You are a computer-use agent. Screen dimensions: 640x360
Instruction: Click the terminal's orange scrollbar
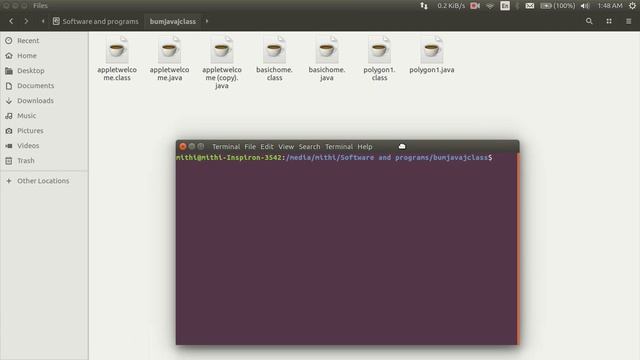(518, 249)
